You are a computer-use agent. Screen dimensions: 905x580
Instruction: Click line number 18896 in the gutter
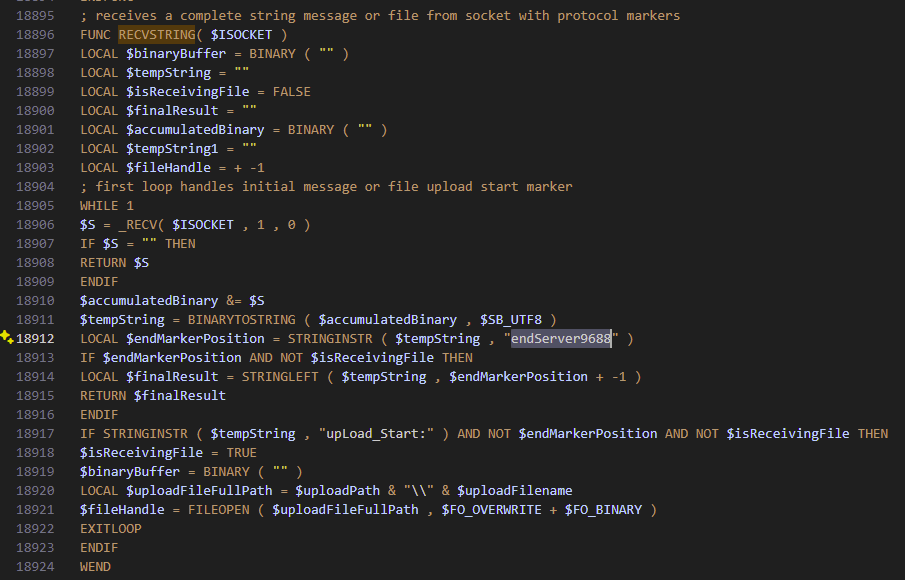click(36, 35)
